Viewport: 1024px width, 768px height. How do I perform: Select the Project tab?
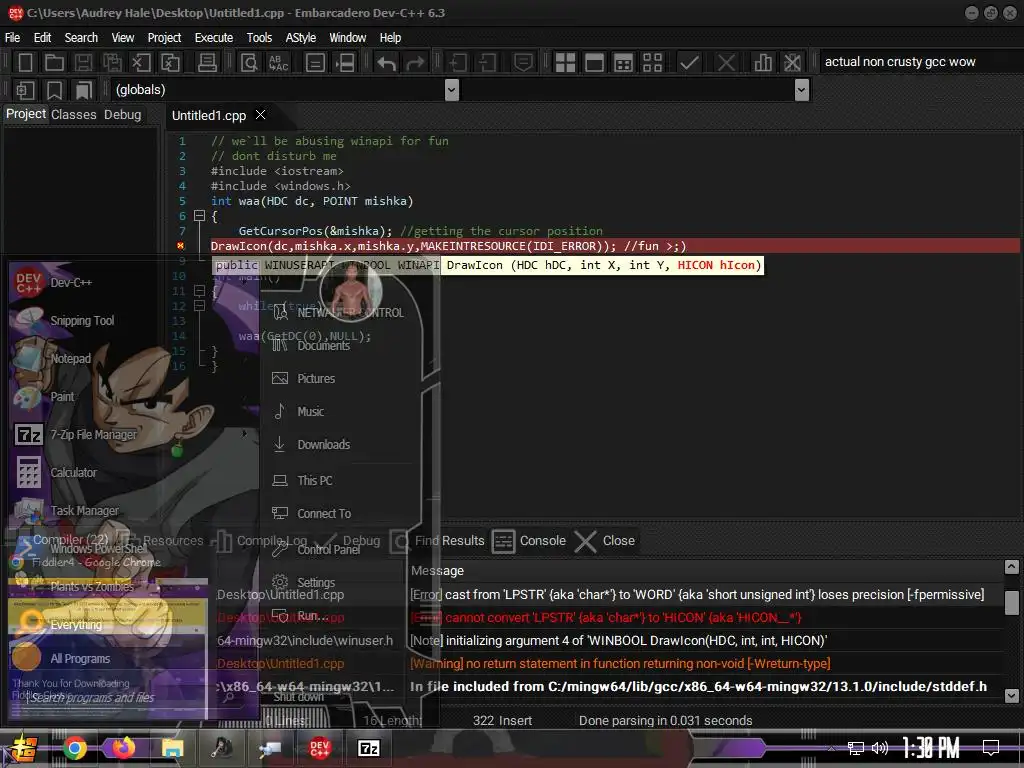coord(25,114)
